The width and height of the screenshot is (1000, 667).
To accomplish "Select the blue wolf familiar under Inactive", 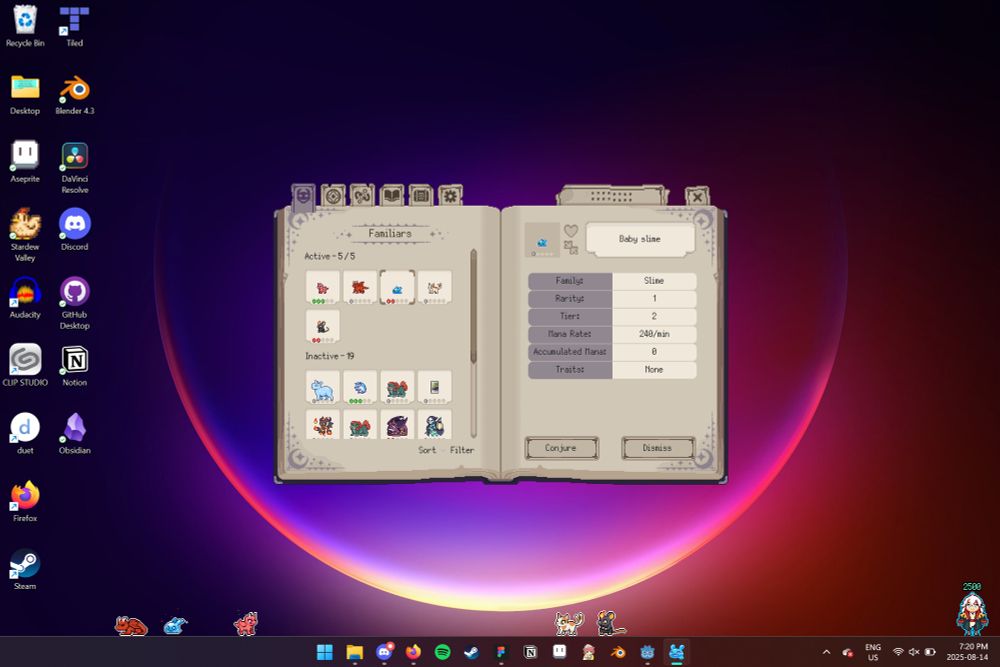I will tap(320, 386).
